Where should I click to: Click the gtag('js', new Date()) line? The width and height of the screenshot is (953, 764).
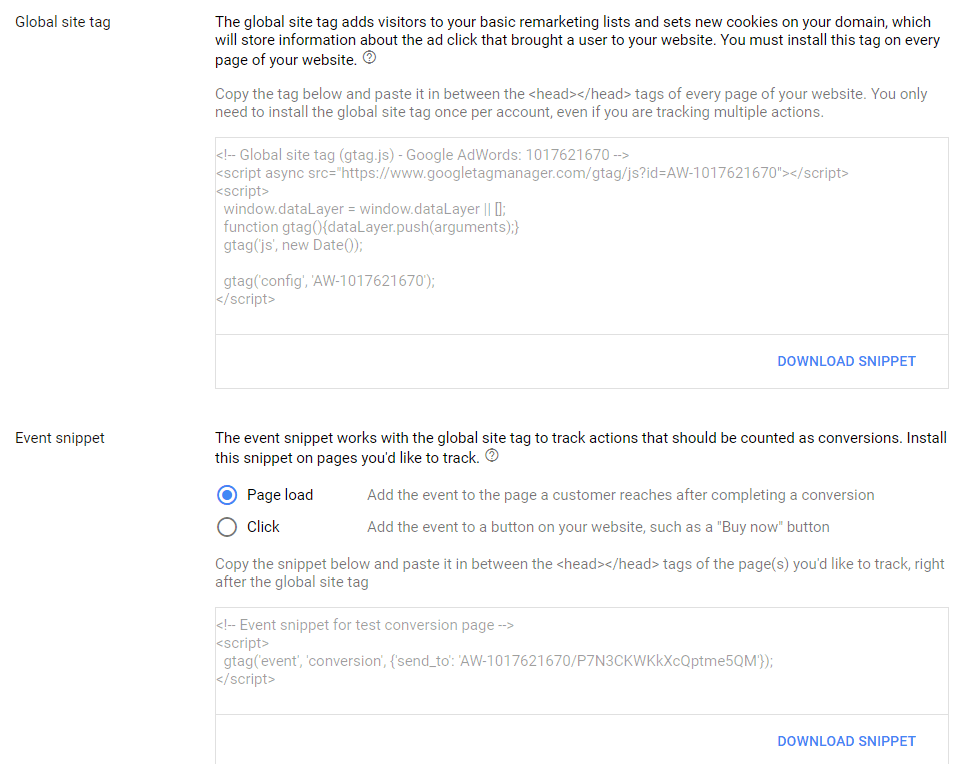293,245
